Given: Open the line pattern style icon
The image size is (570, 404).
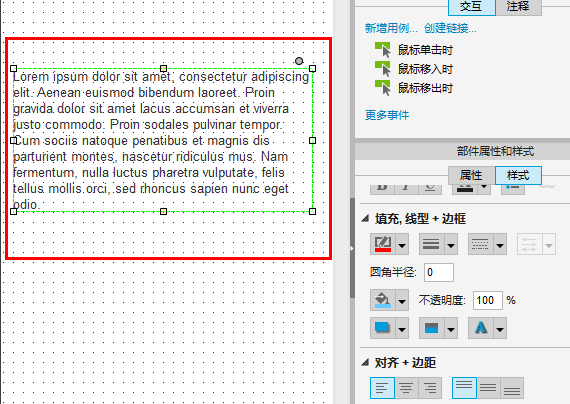Looking at the screenshot, I should pyautogui.click(x=480, y=244).
